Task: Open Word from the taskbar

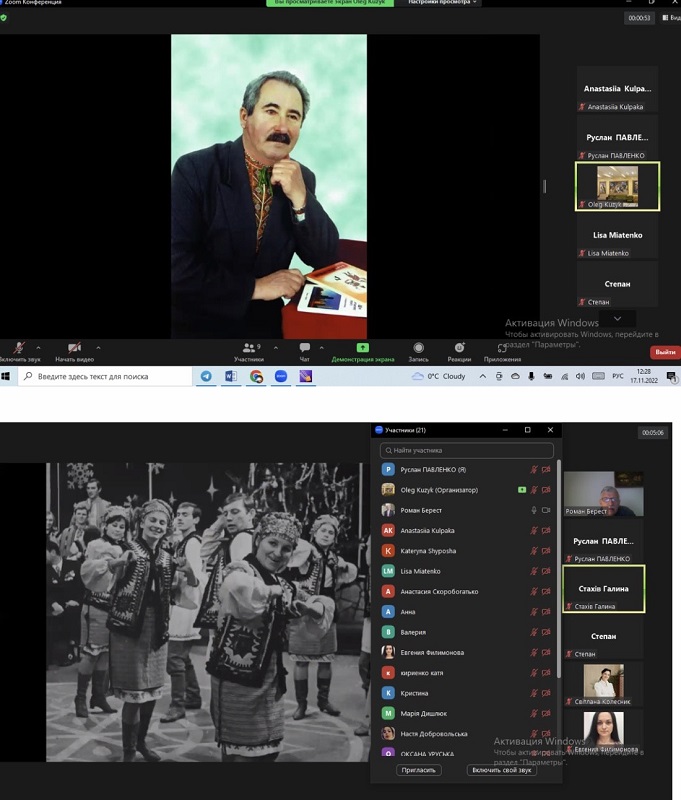Action: pyautogui.click(x=231, y=376)
